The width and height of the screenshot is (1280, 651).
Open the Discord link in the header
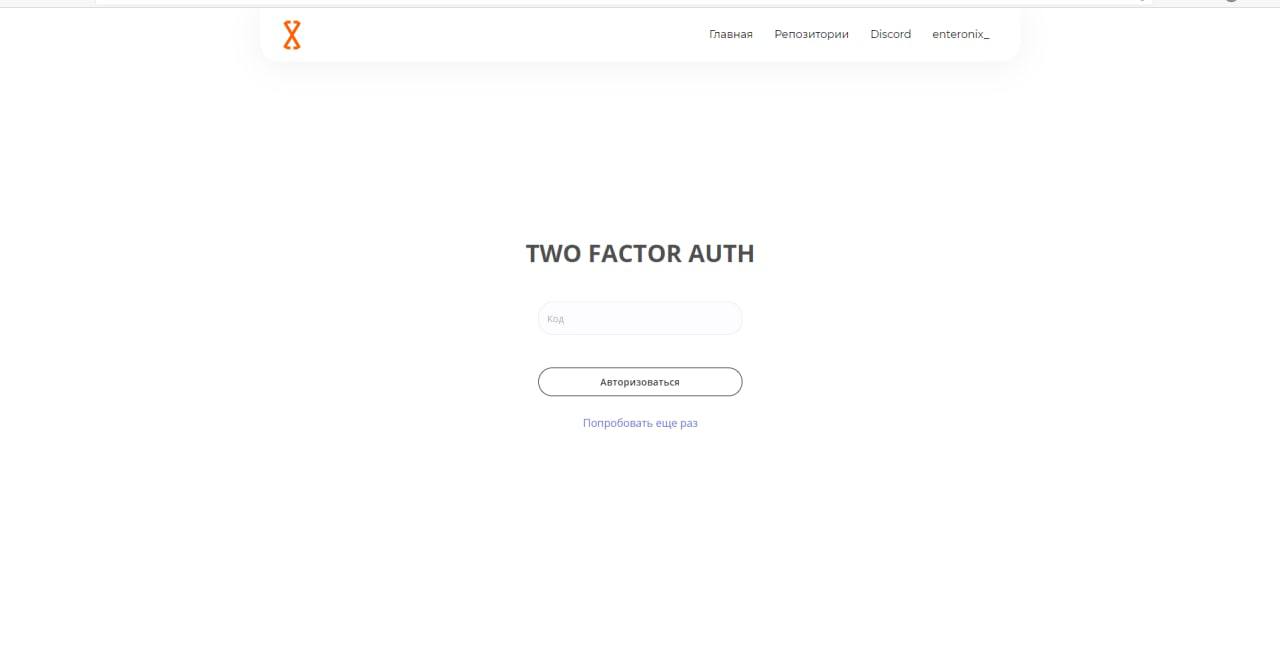point(890,34)
